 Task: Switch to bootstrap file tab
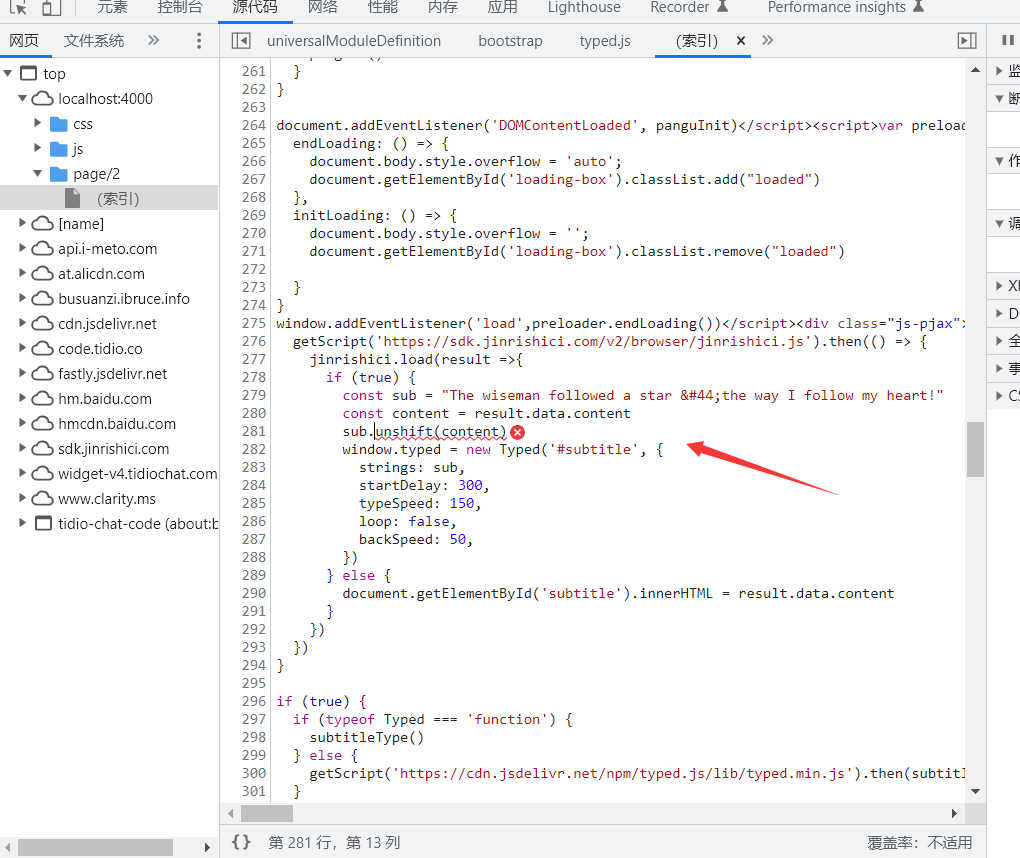point(511,41)
